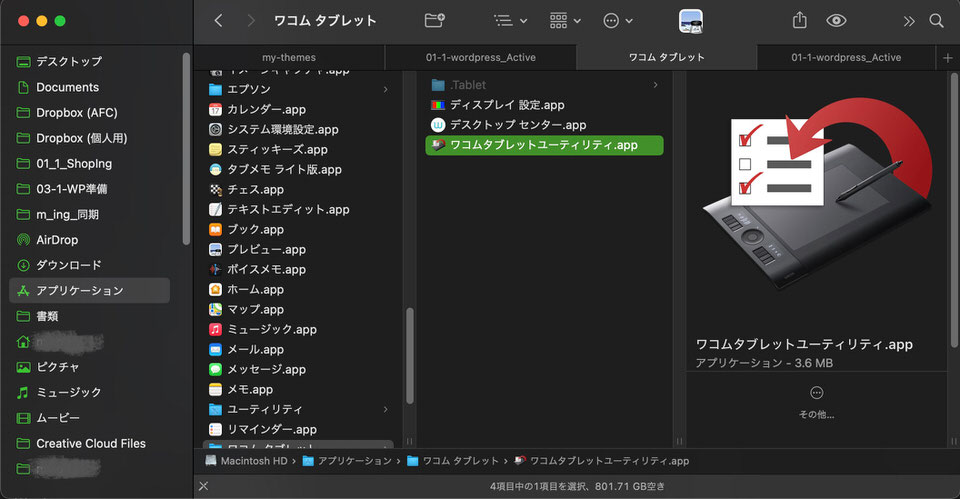Click the ミュージック.app item

pyautogui.click(x=271, y=329)
